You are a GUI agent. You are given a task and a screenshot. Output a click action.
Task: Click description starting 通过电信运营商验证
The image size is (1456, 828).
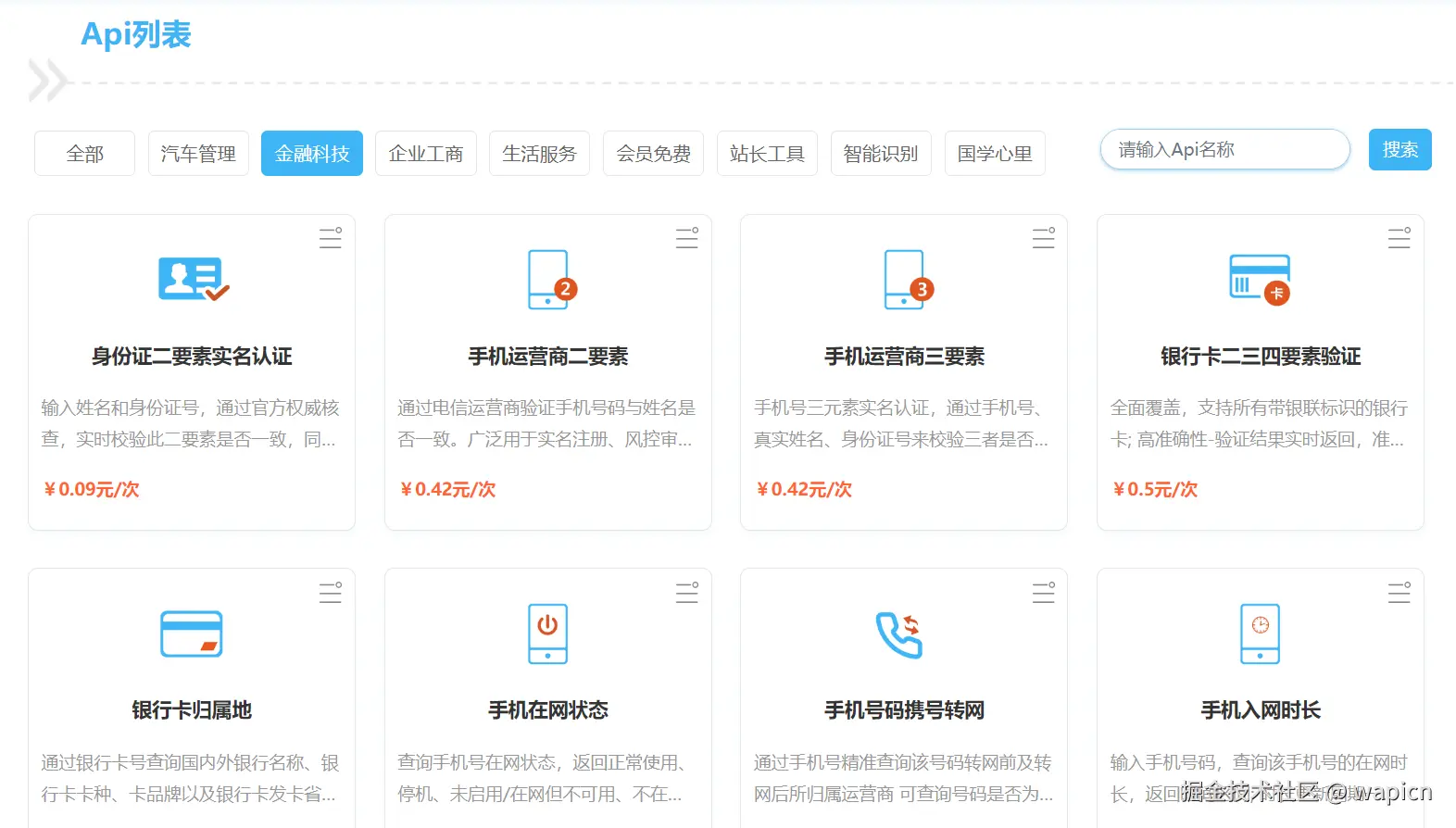(x=546, y=423)
